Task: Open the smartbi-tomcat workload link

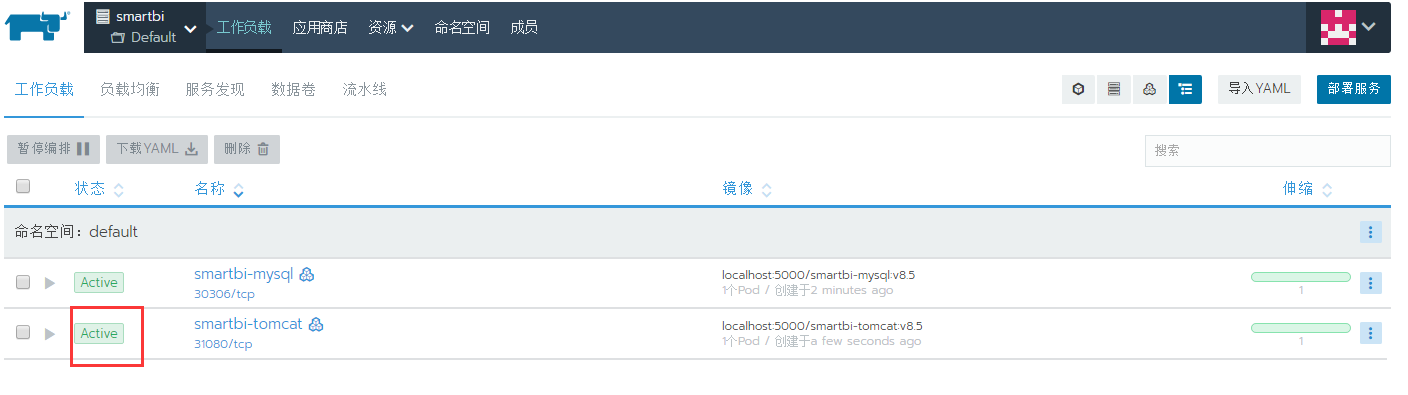Action: pyautogui.click(x=248, y=324)
